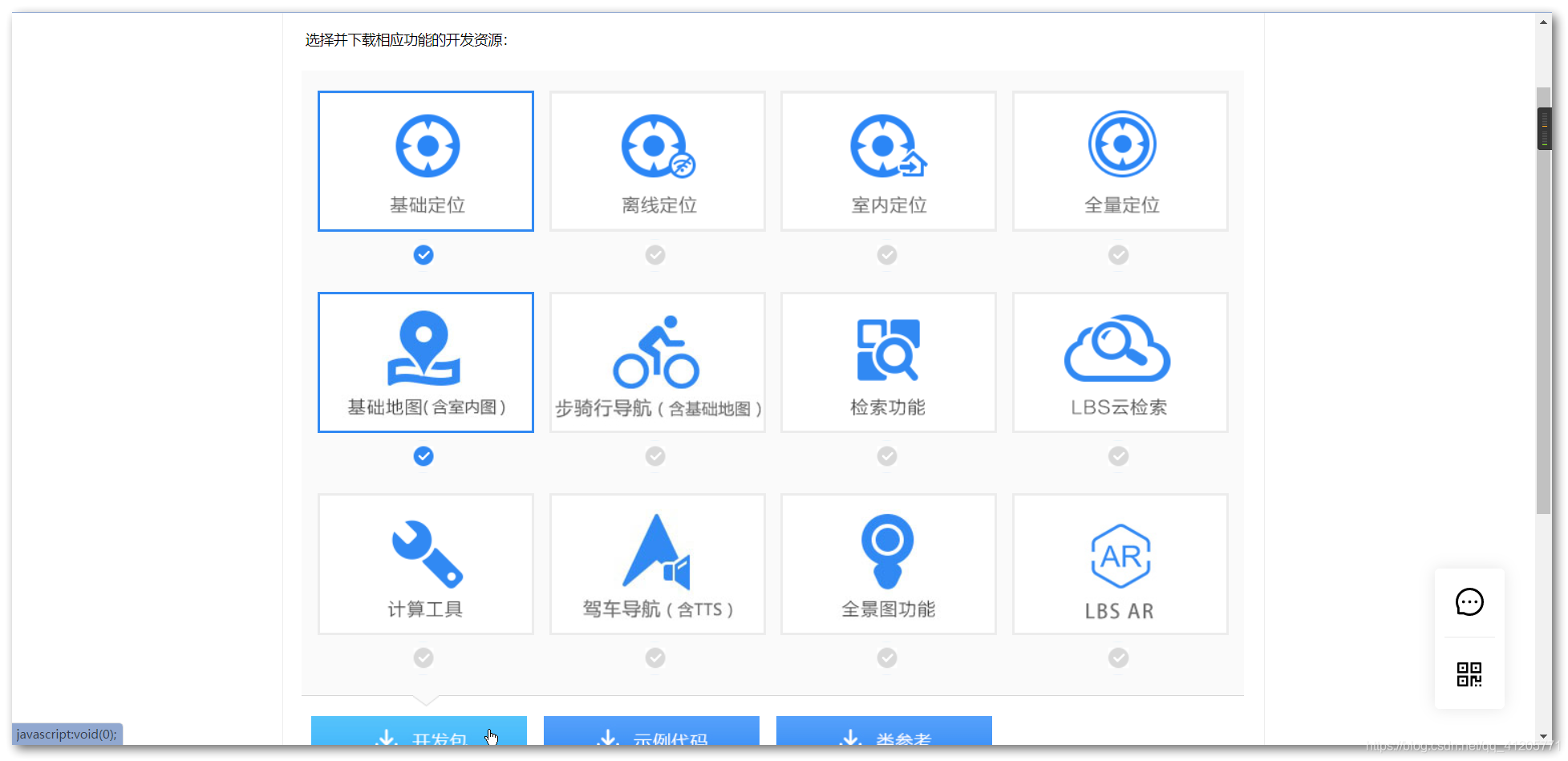The height and width of the screenshot is (761, 1568).
Task: Click the scrollbar down arrow
Action: (1544, 736)
